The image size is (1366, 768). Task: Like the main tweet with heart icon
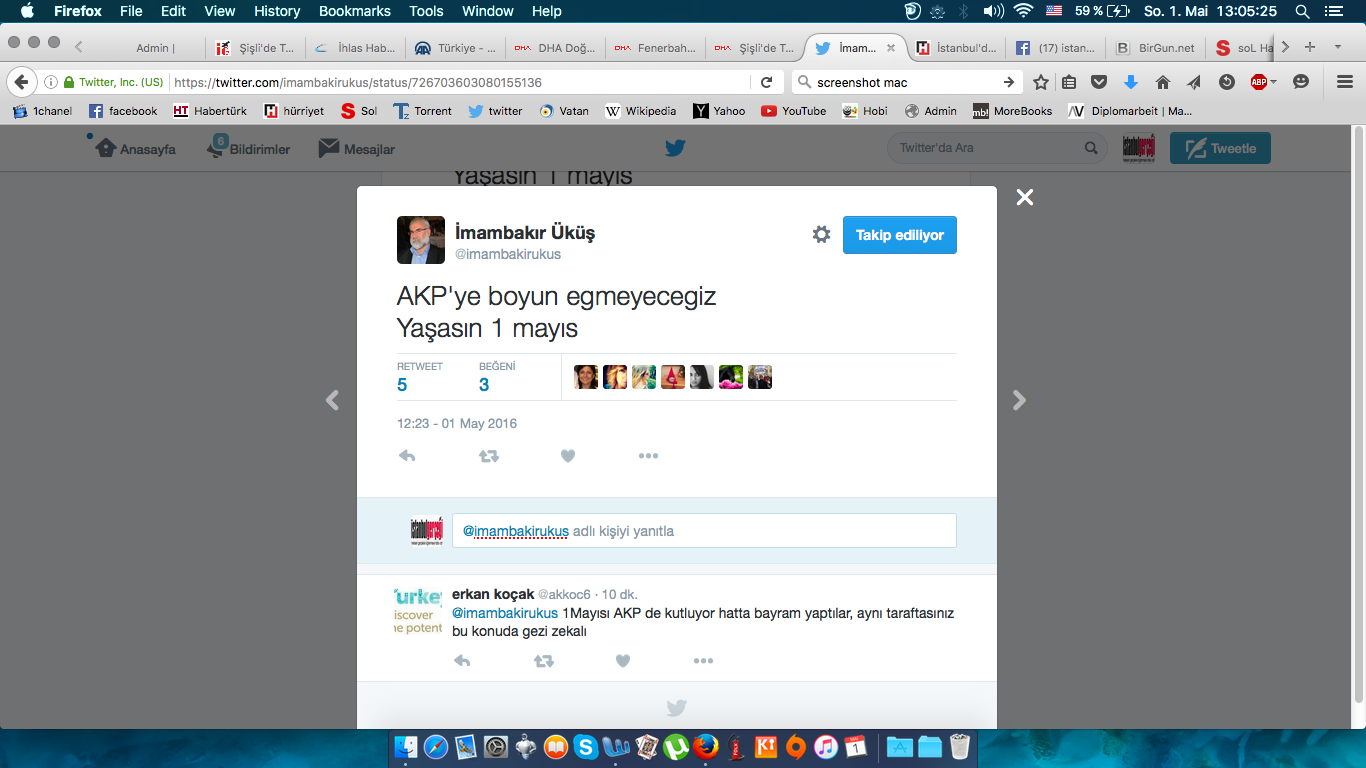pos(568,456)
